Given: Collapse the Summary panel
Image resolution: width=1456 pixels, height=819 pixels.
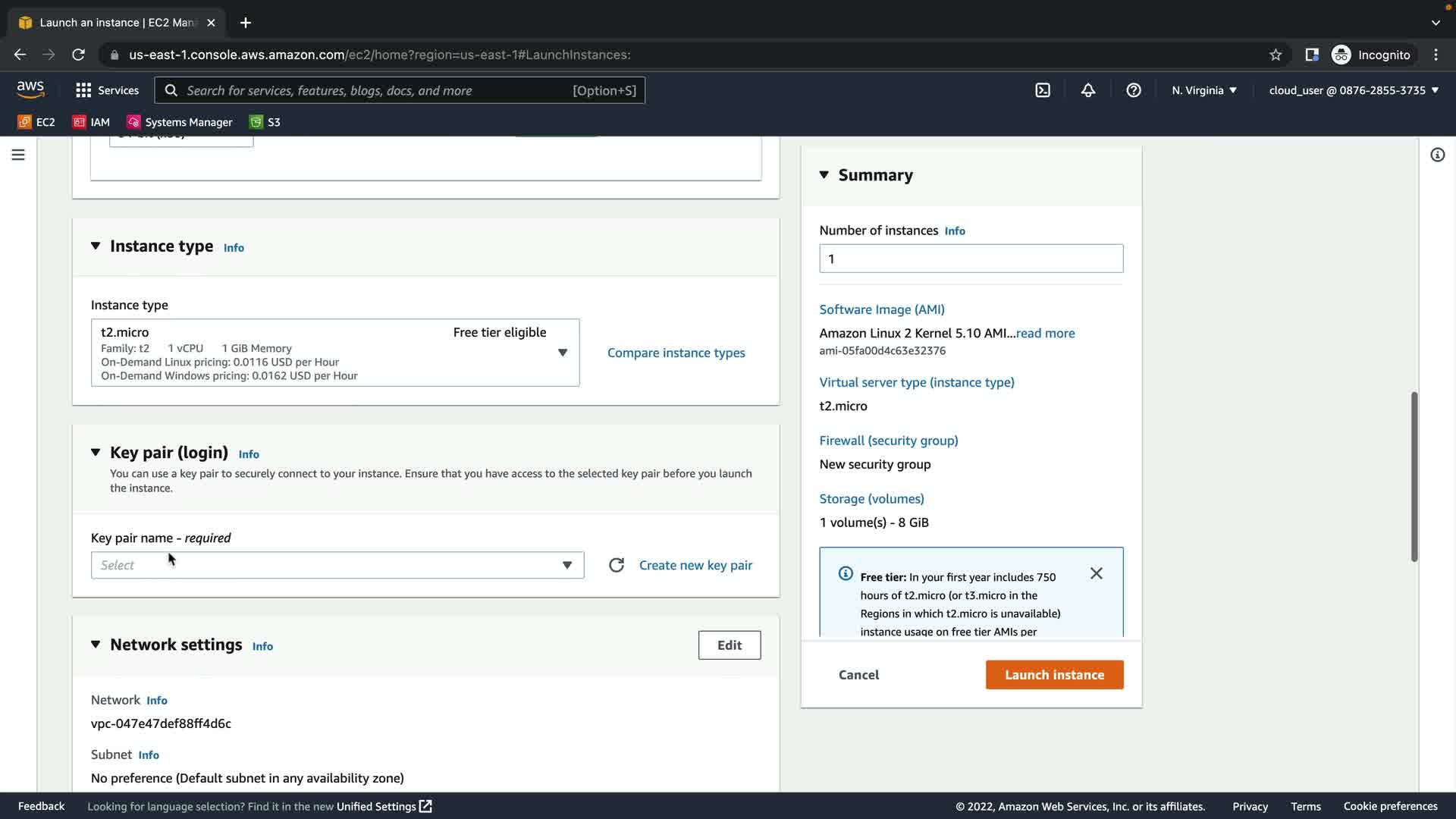Looking at the screenshot, I should [x=824, y=175].
